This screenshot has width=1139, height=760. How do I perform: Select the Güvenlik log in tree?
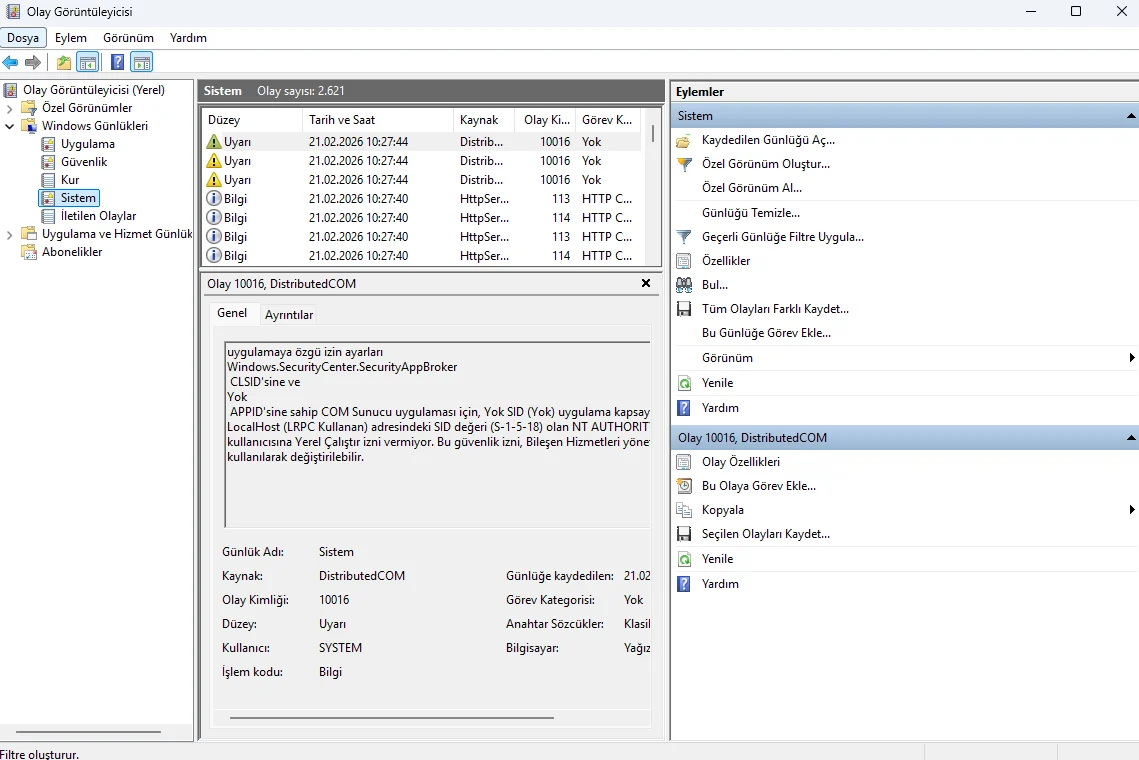pos(84,162)
